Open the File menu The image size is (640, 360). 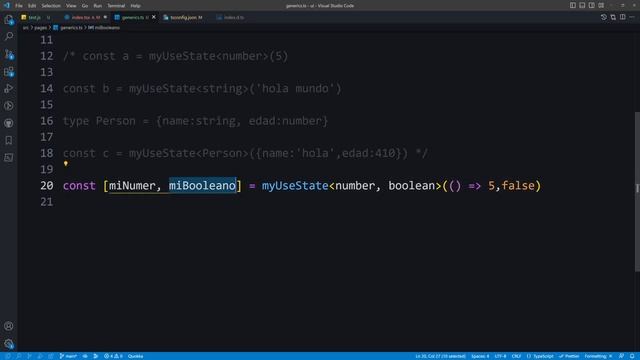pos(19,6)
